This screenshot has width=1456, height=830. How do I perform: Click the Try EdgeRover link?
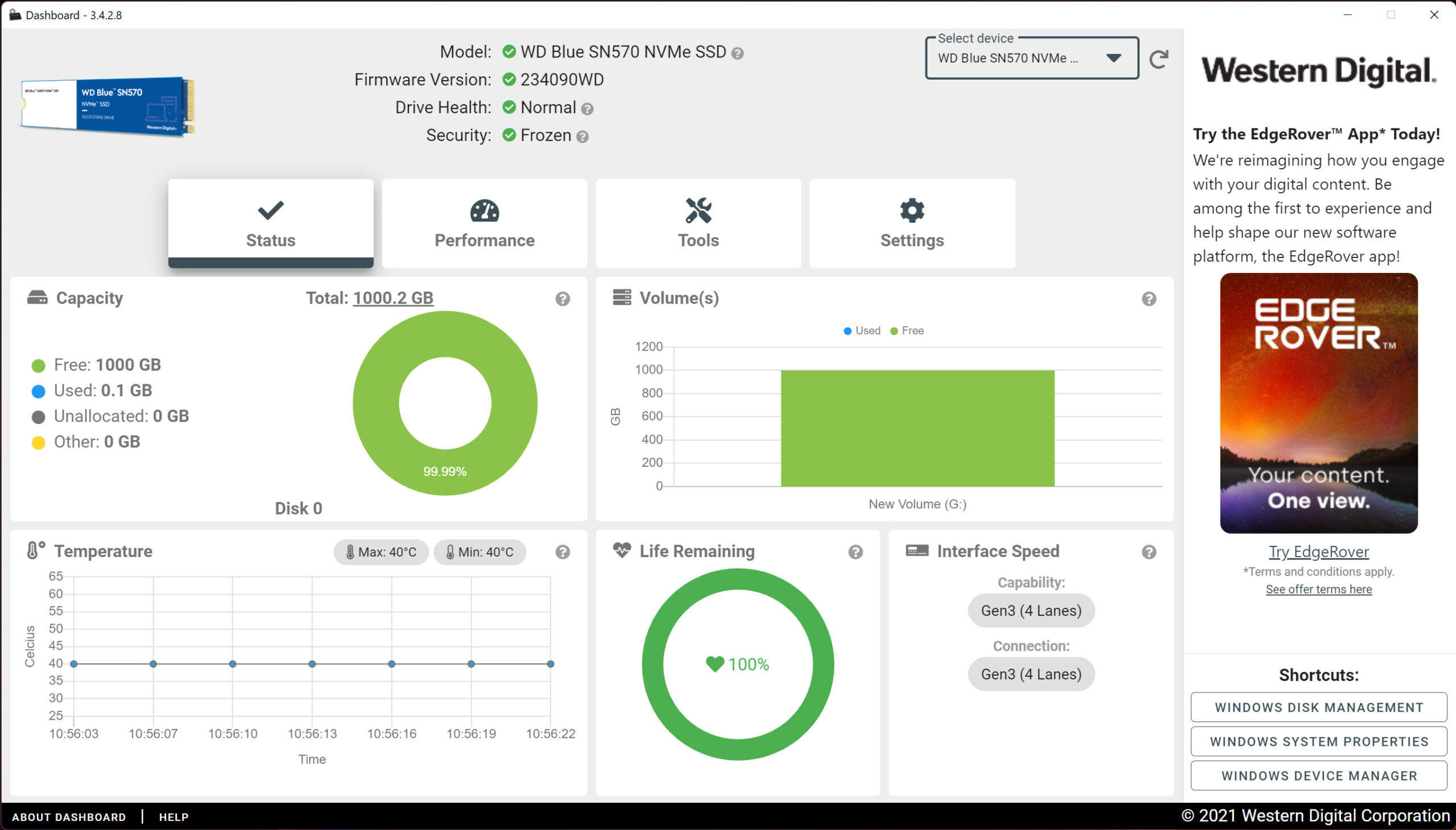[x=1318, y=552]
